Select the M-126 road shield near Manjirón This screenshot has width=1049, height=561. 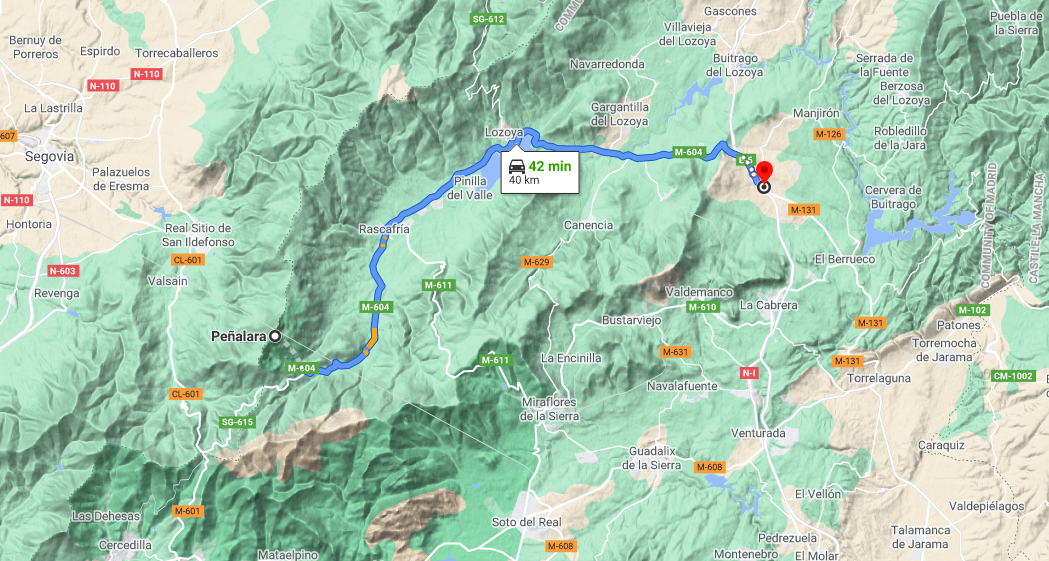828,134
